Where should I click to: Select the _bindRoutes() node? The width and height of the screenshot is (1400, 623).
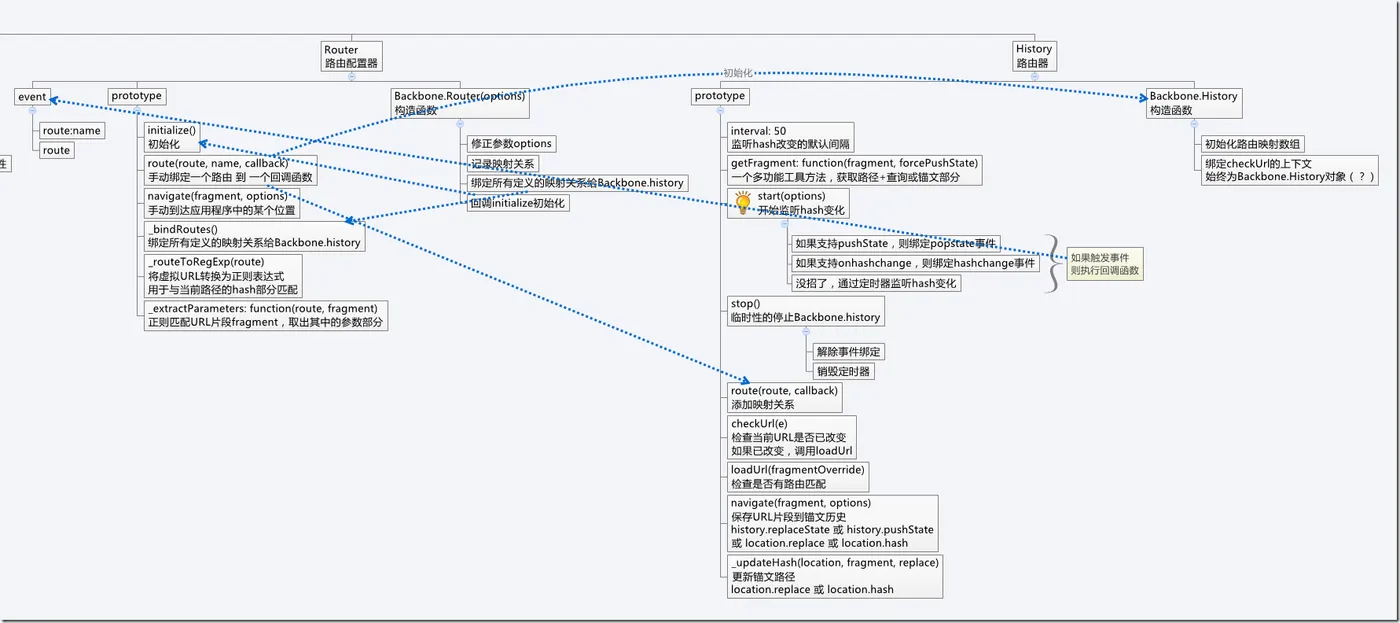pos(254,236)
